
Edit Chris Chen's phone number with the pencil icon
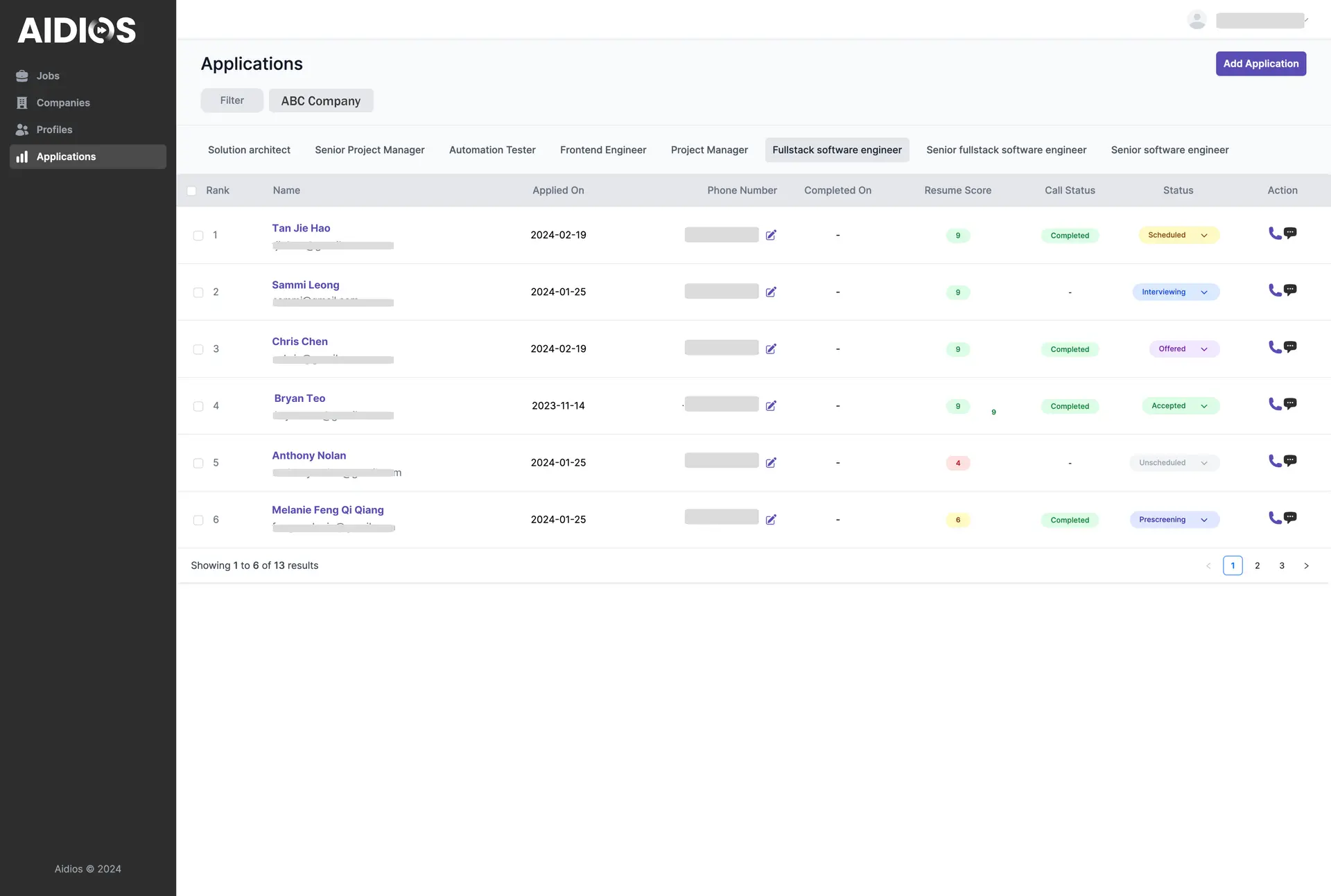coord(771,349)
